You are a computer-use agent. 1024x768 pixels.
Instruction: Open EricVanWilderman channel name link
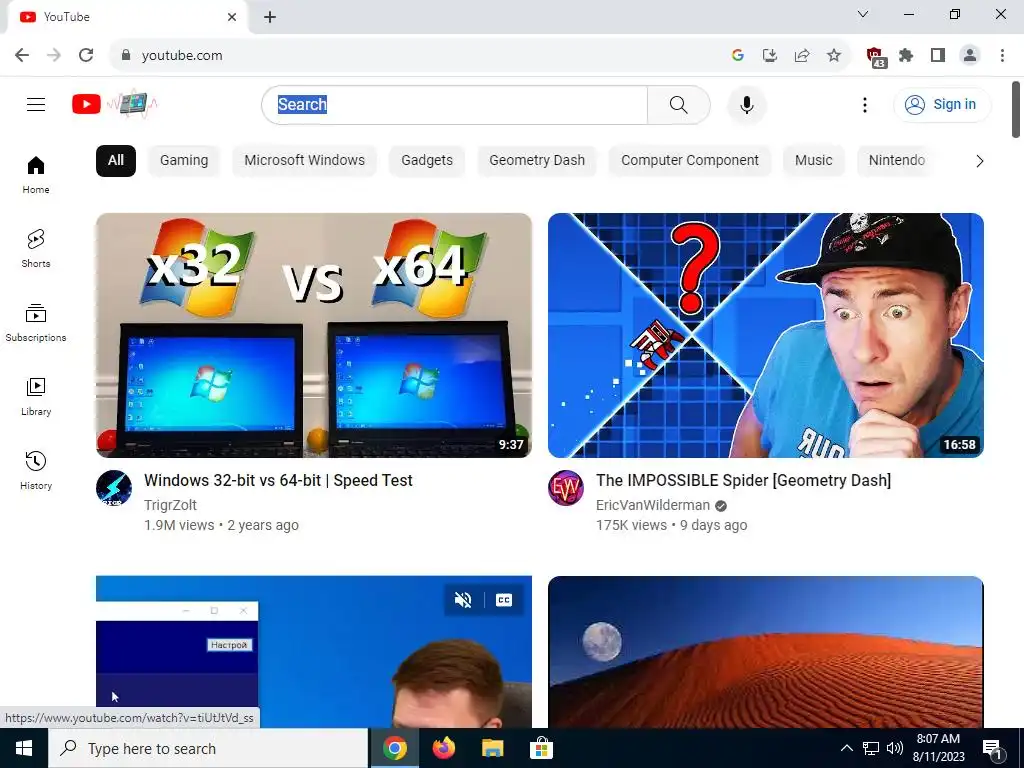(652, 505)
